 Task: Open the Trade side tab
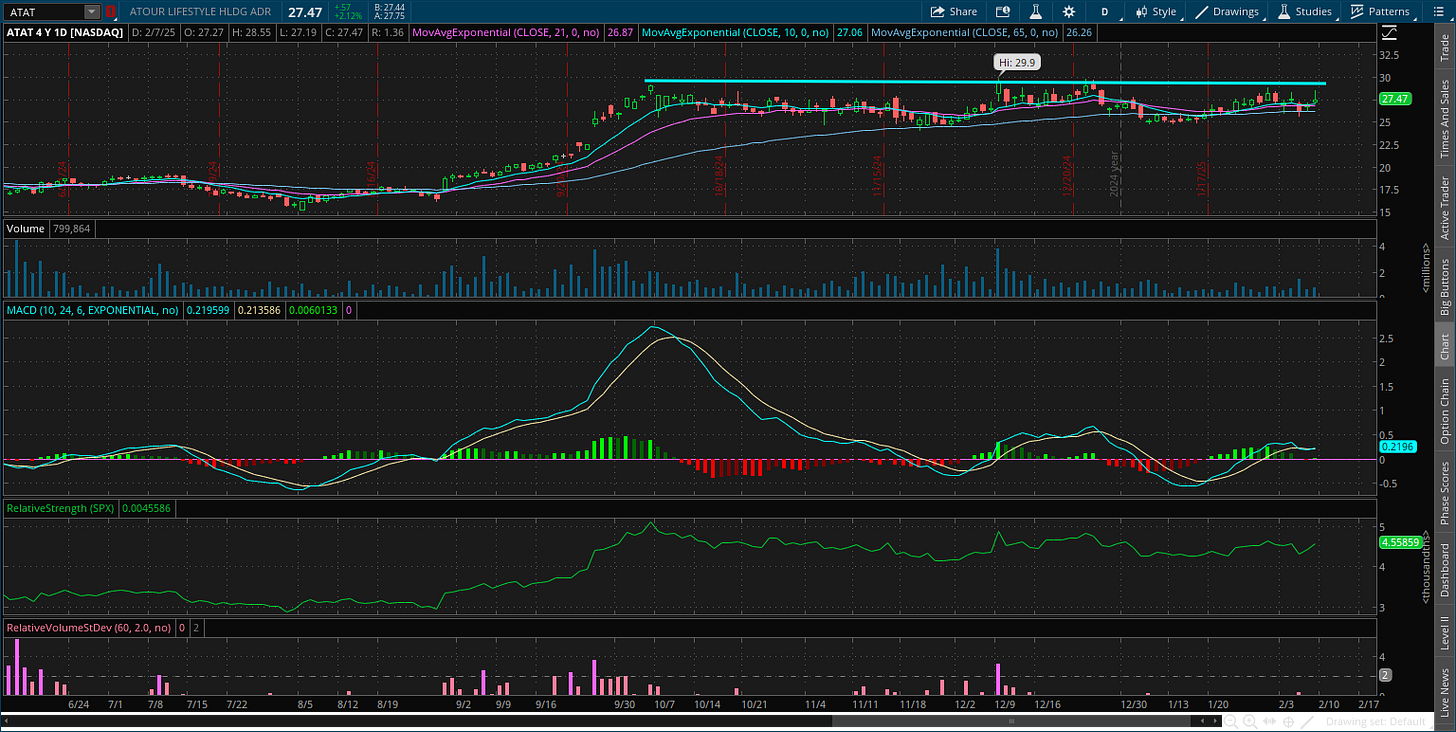click(x=1444, y=47)
